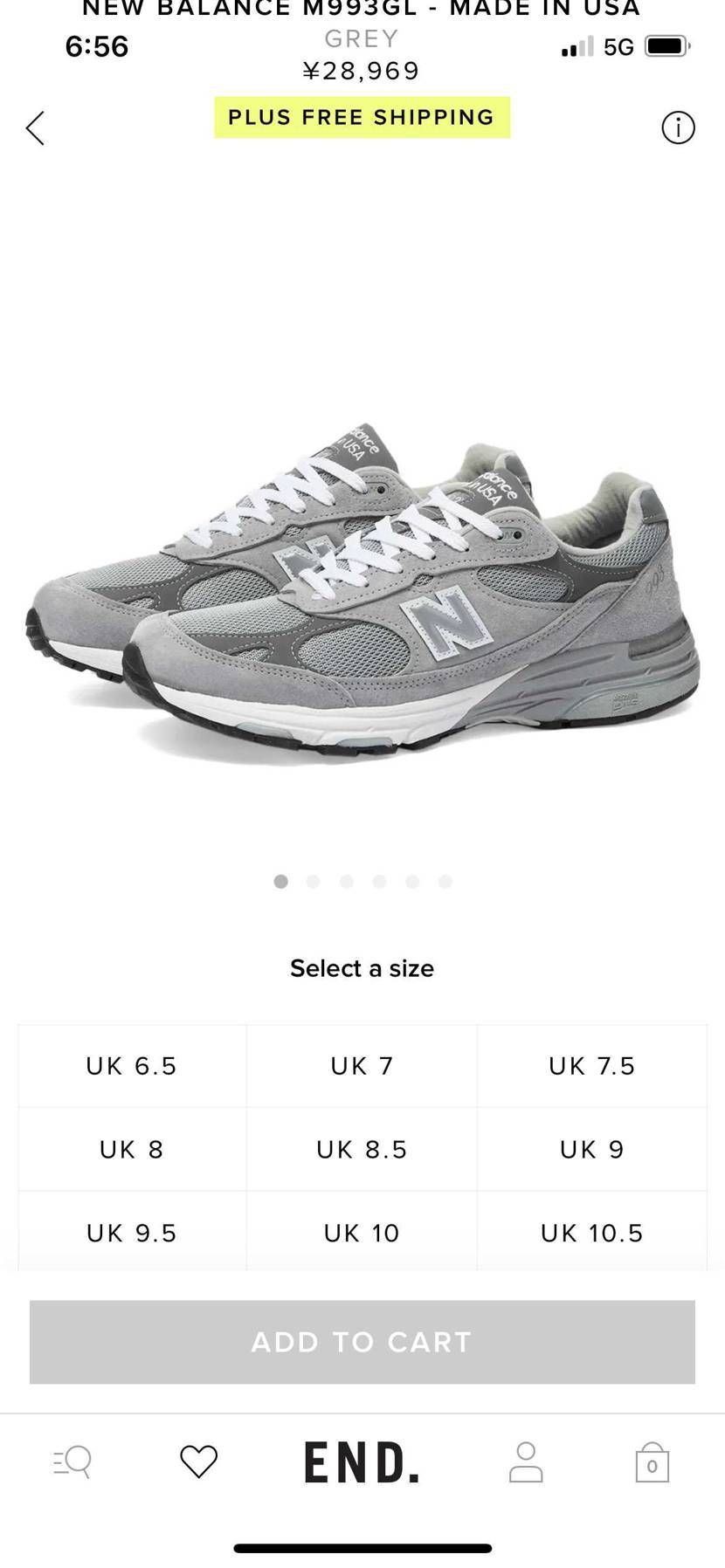Open the shopping bag icon
Screen dimensions: 725x1568
(652, 1461)
